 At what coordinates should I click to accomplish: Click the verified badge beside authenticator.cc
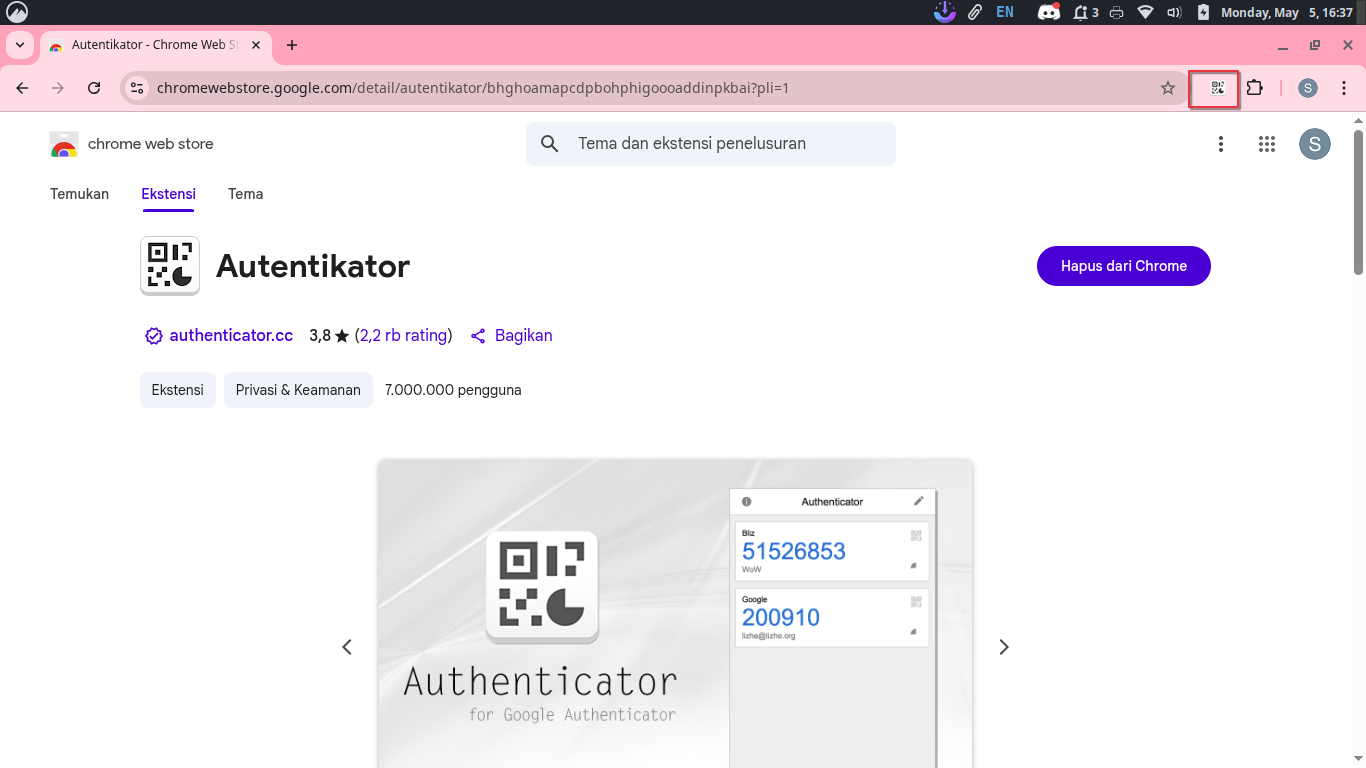pyautogui.click(x=154, y=336)
